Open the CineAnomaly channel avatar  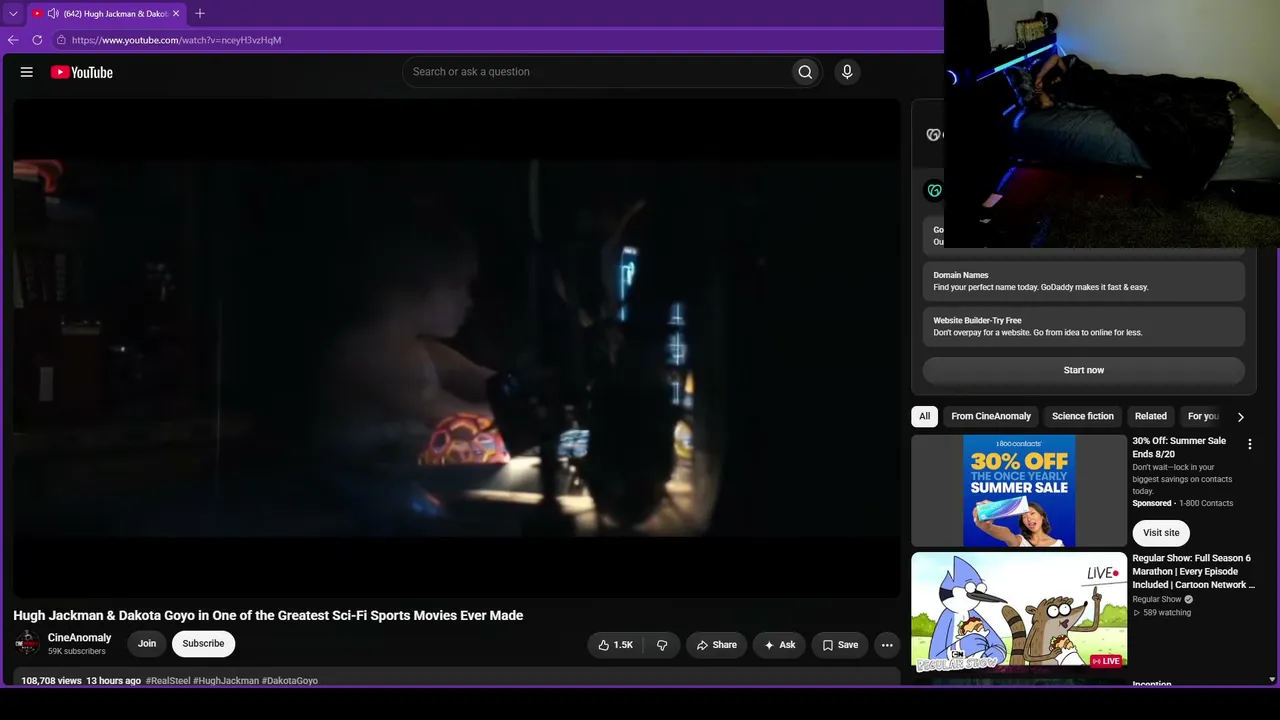click(27, 643)
